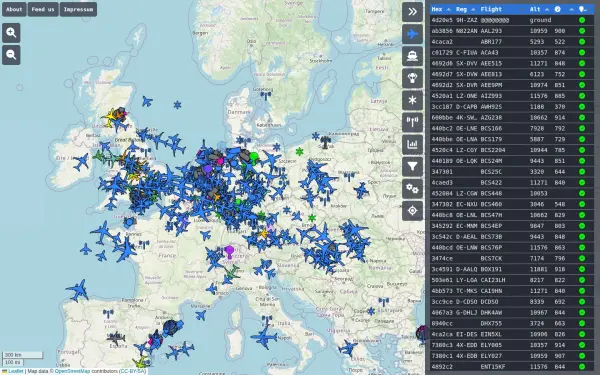Click the dark antenna marker near Kaliningrad
The width and height of the screenshot is (600, 375).
[x=325, y=142]
